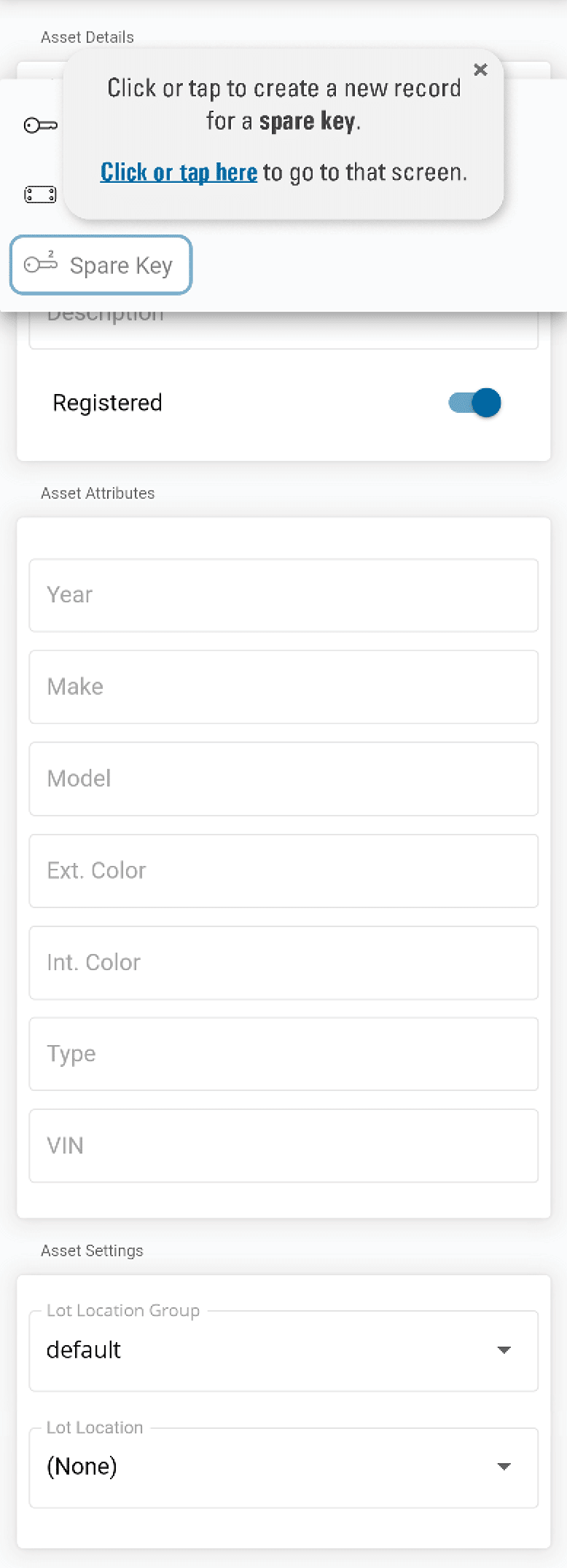Click the arrow beside the 'default' value
This screenshot has height=1568, width=567.
[504, 1350]
